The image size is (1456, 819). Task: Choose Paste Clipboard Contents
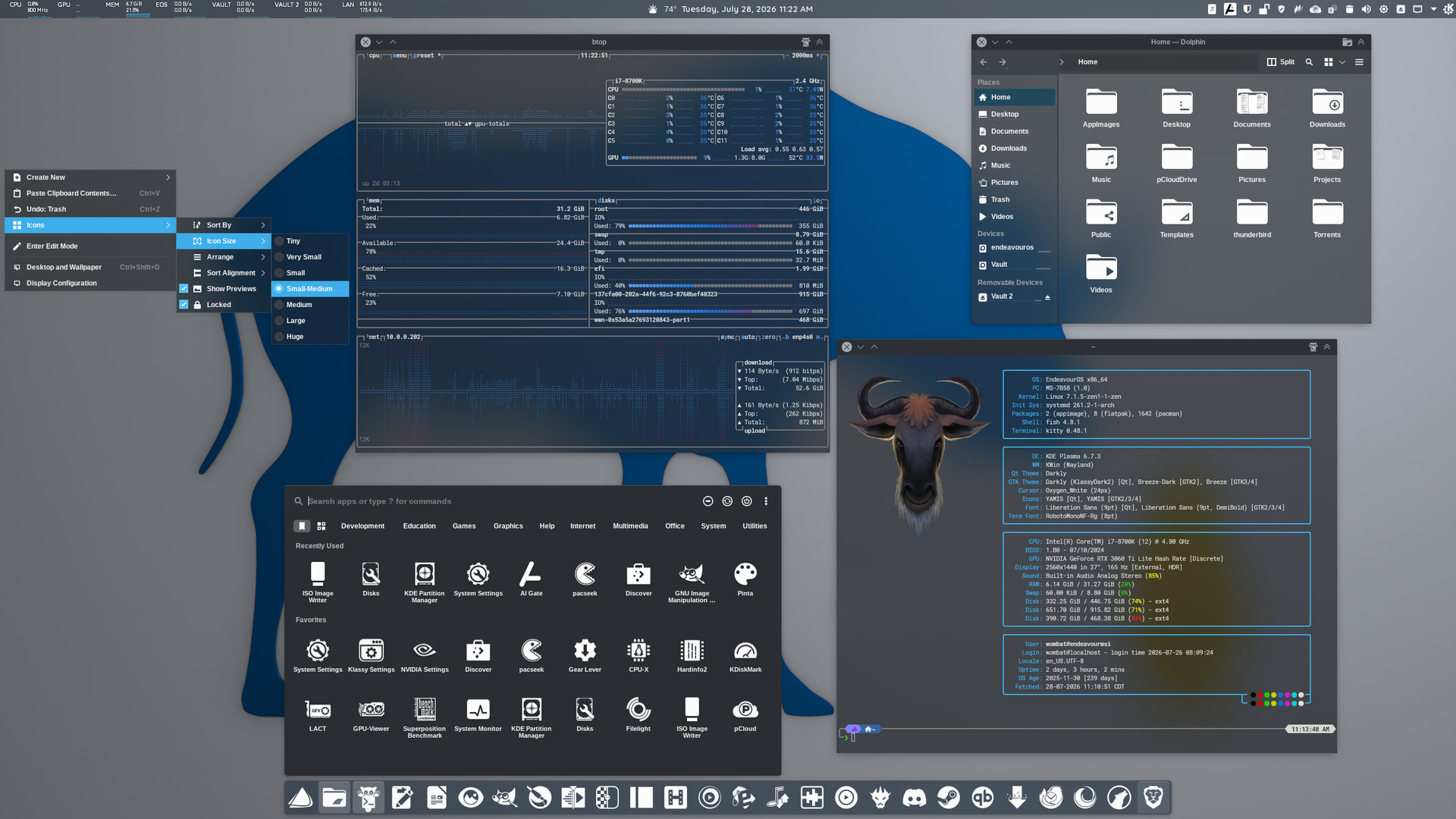pos(90,193)
